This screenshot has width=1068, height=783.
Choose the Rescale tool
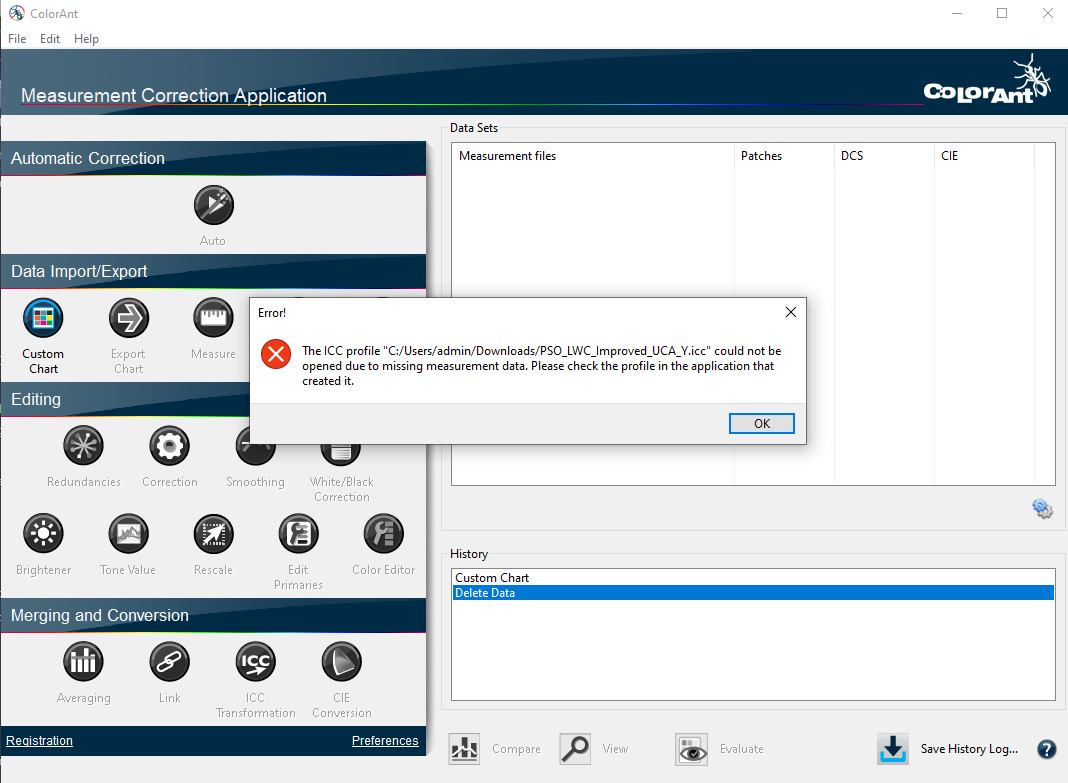coord(213,533)
